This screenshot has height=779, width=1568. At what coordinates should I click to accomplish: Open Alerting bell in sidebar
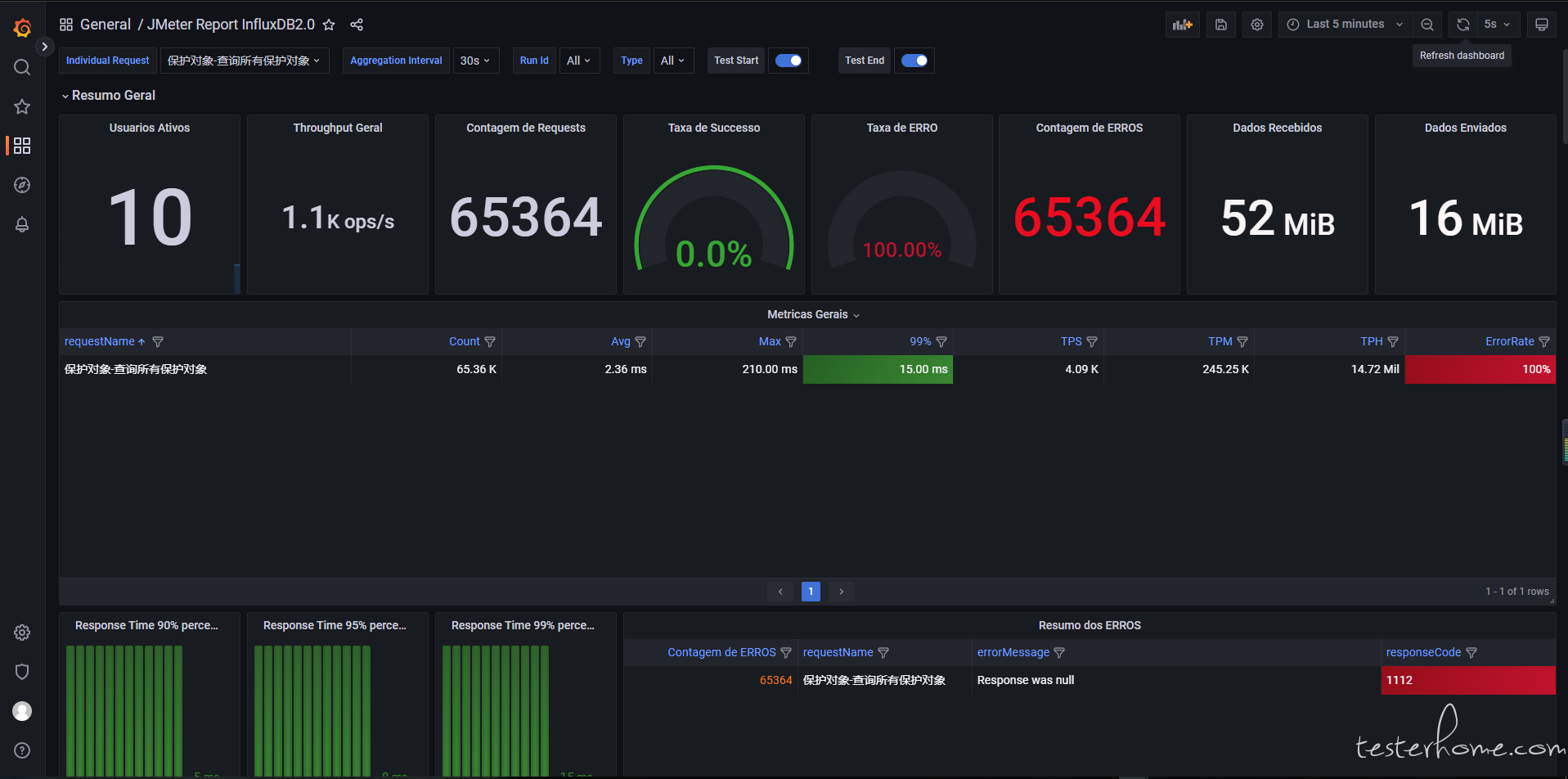click(x=22, y=224)
